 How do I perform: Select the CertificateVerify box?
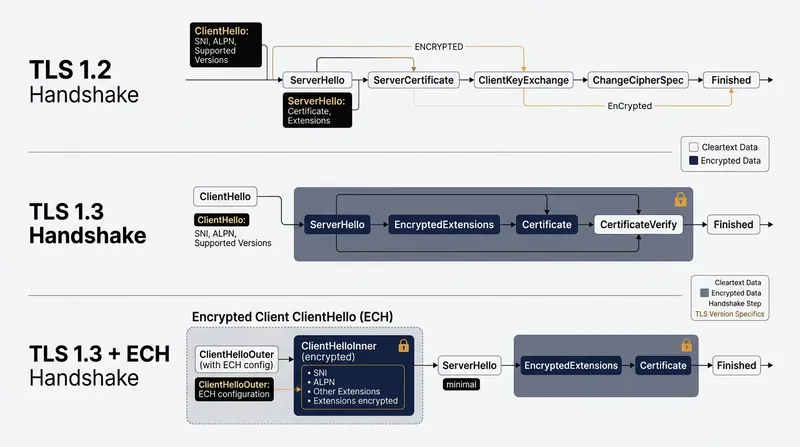pos(638,225)
